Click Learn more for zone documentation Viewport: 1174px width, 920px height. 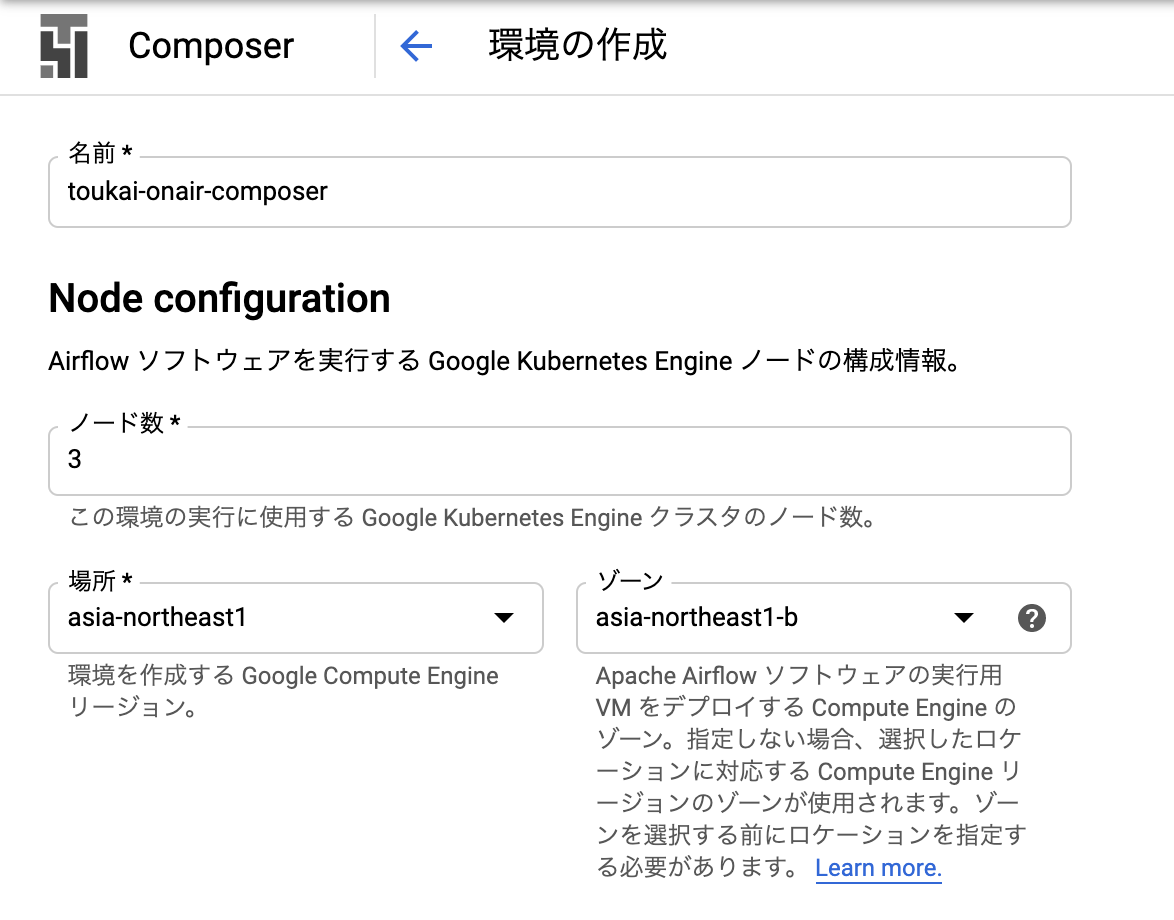878,867
